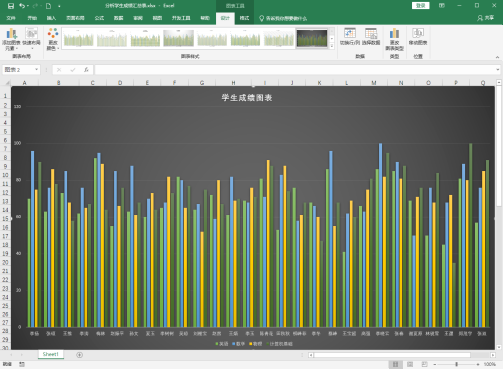Click the Move Chart icon
The width and height of the screenshot is (503, 369).
tap(418, 37)
